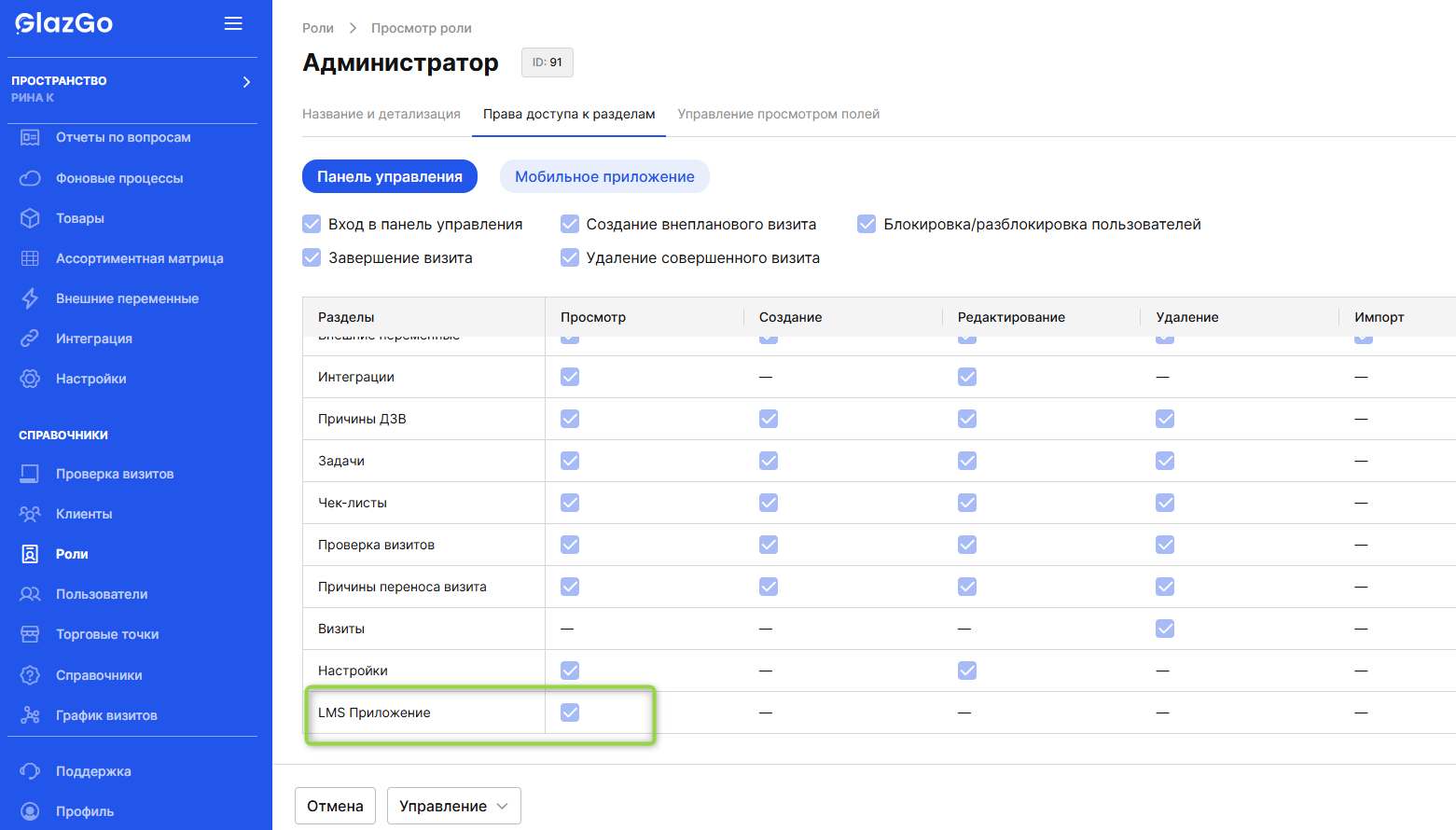This screenshot has width=1456, height=830.
Task: Uncheck Просмотр for Настройки table row
Action: click(570, 671)
